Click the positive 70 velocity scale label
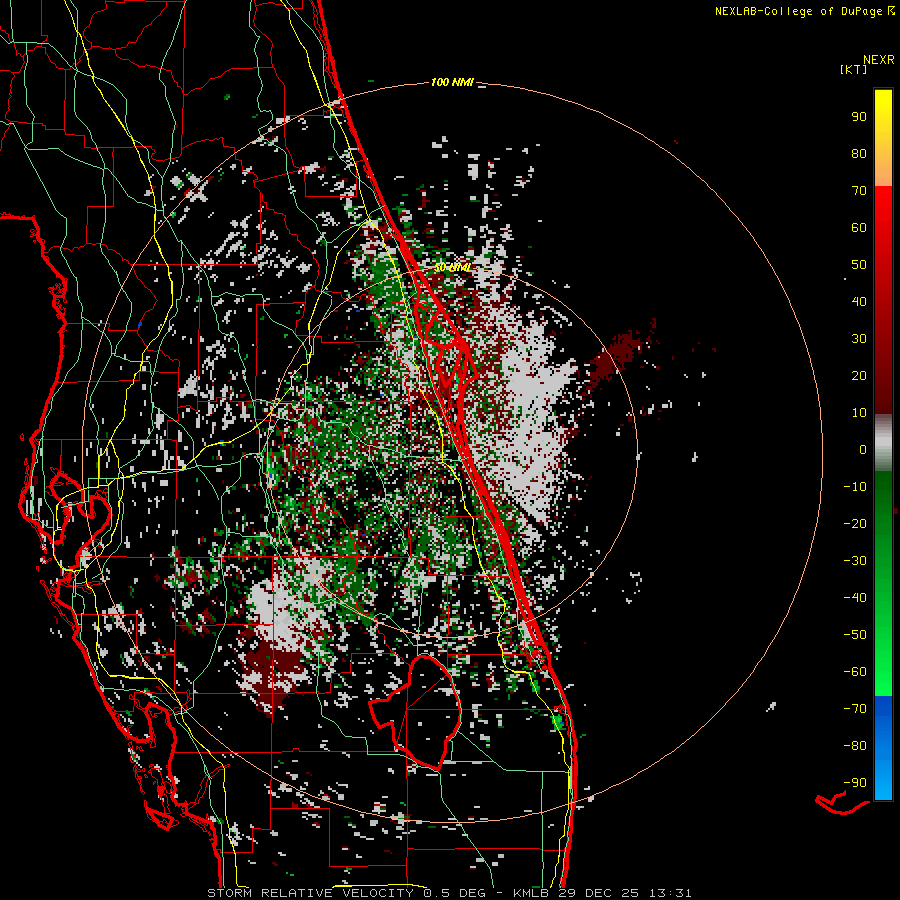 (859, 191)
